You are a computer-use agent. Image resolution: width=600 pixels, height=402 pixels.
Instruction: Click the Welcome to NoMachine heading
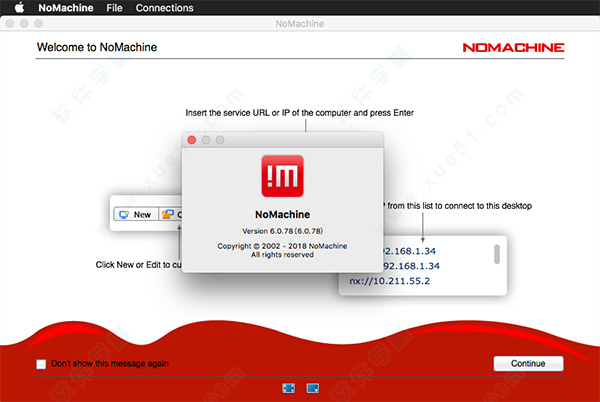pyautogui.click(x=97, y=47)
